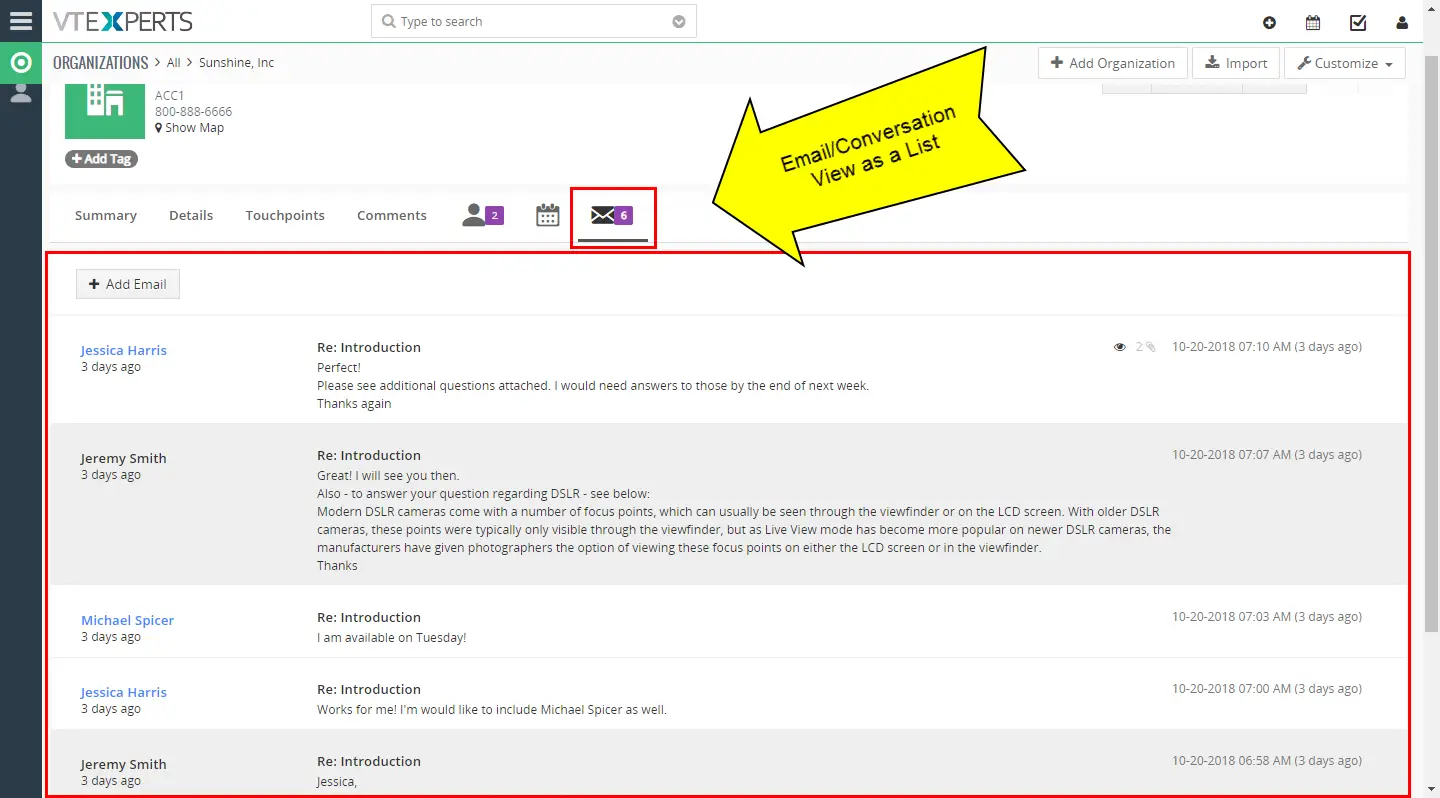Open the tasks checkmark icon in top bar
This screenshot has width=1440, height=798.
pyautogui.click(x=1357, y=23)
